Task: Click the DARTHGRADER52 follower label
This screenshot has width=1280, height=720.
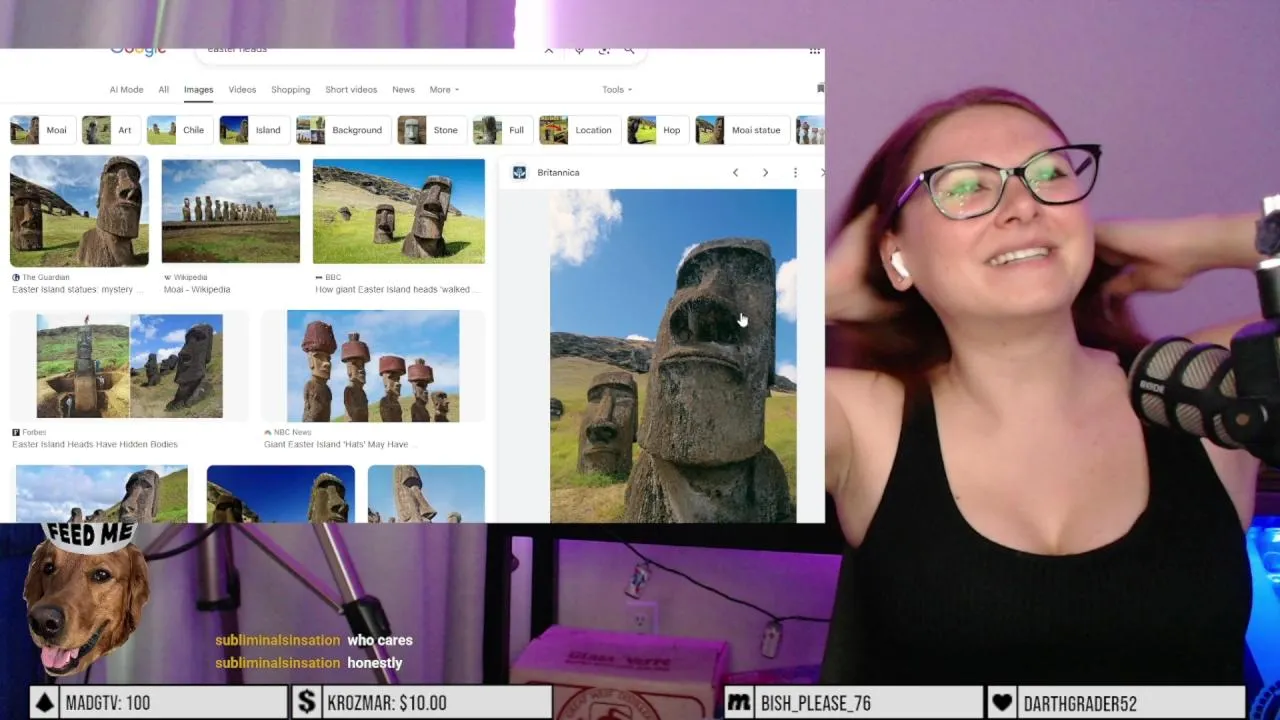Action: 1080,703
